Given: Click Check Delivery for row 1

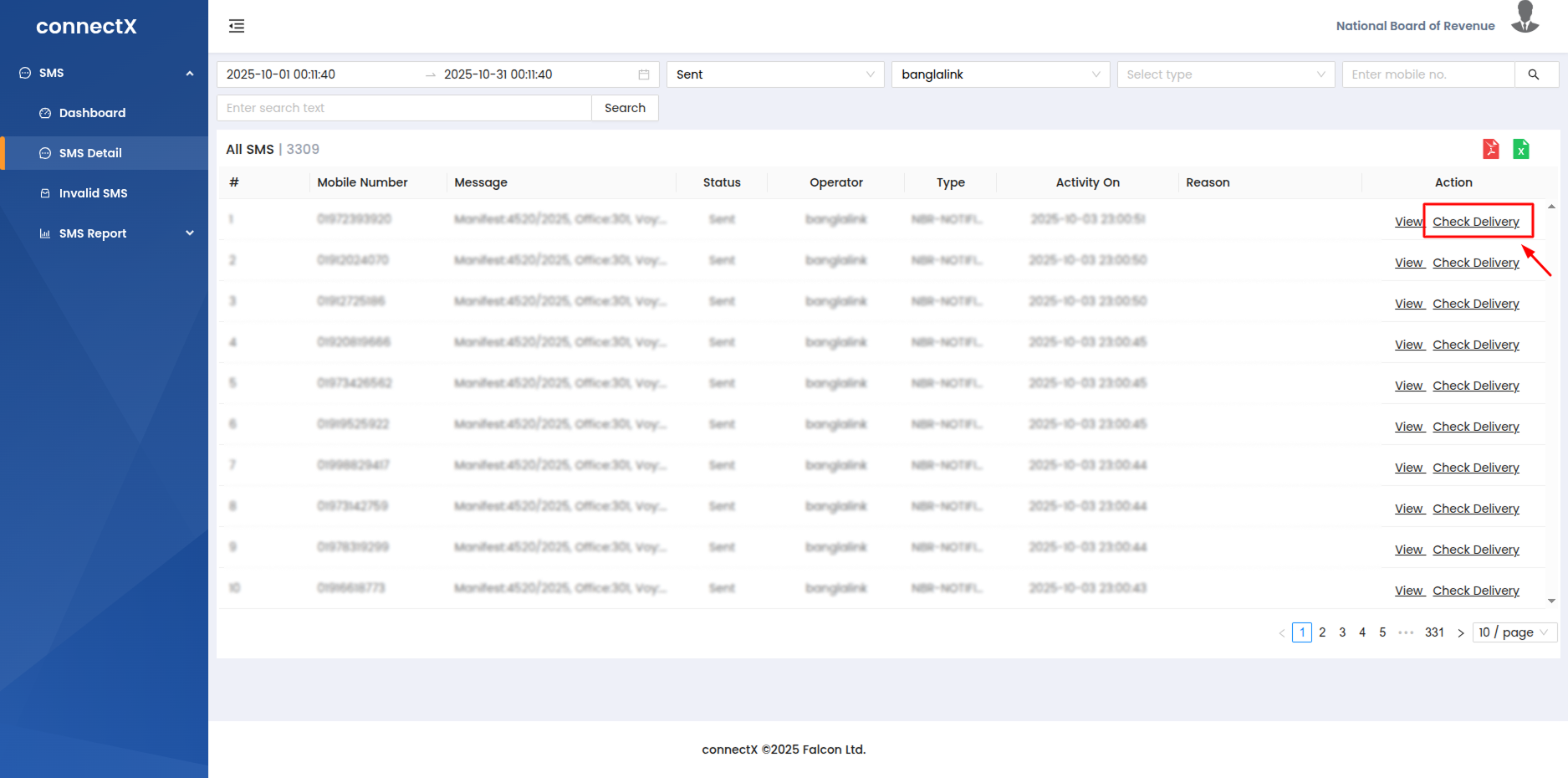Looking at the screenshot, I should [1476, 222].
